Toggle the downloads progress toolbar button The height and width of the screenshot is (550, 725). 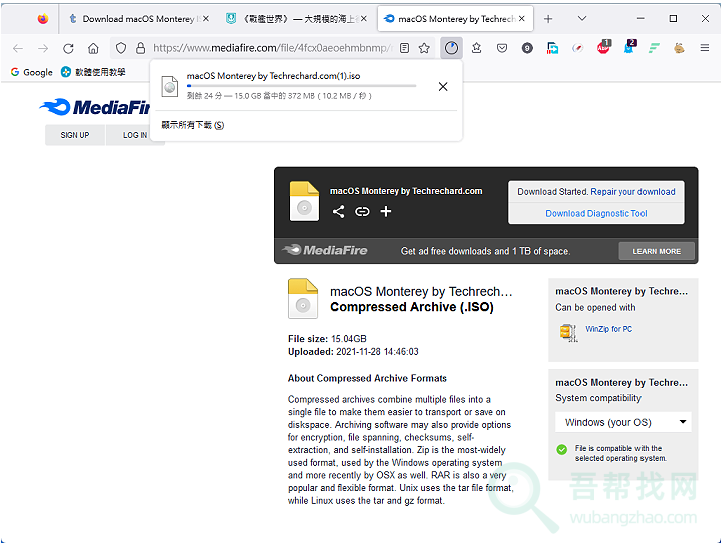(x=451, y=48)
